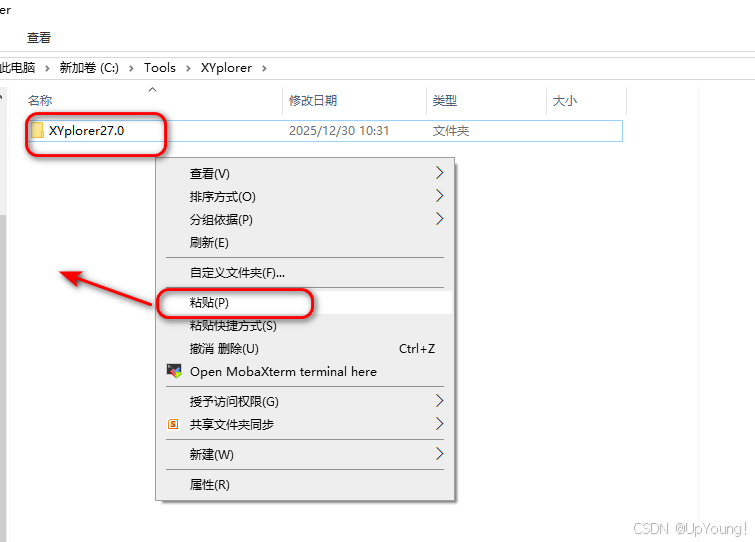
Task: Expand the arrow beside 查看(V)
Action: coord(439,172)
